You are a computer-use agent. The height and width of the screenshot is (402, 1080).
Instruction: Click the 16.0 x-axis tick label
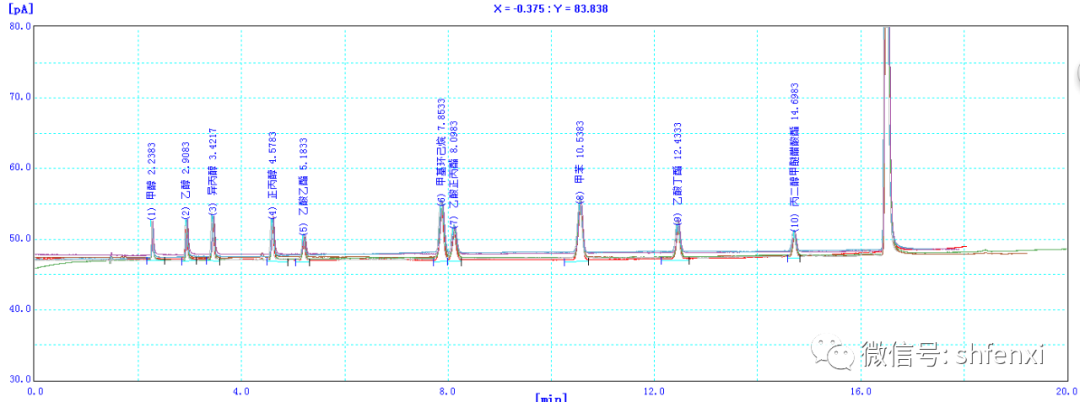coord(861,390)
